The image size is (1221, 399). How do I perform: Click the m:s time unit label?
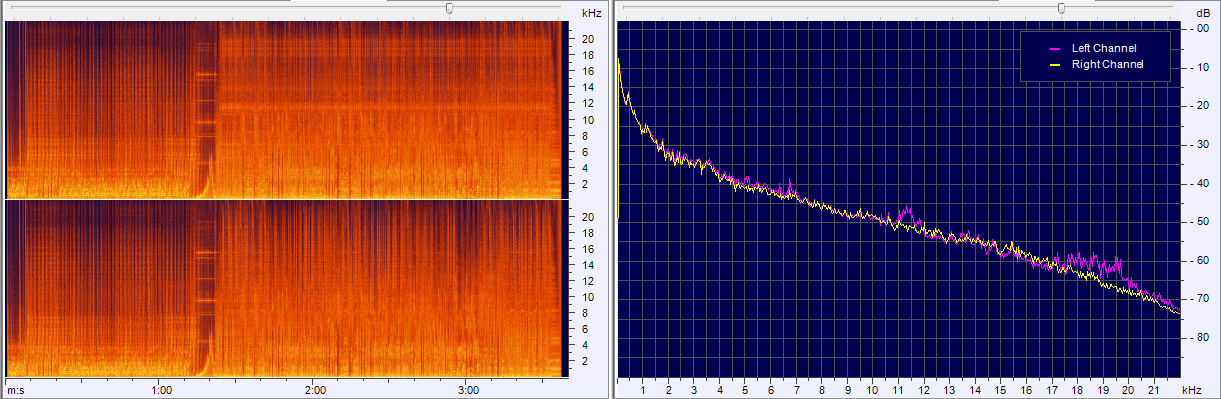tap(15, 390)
